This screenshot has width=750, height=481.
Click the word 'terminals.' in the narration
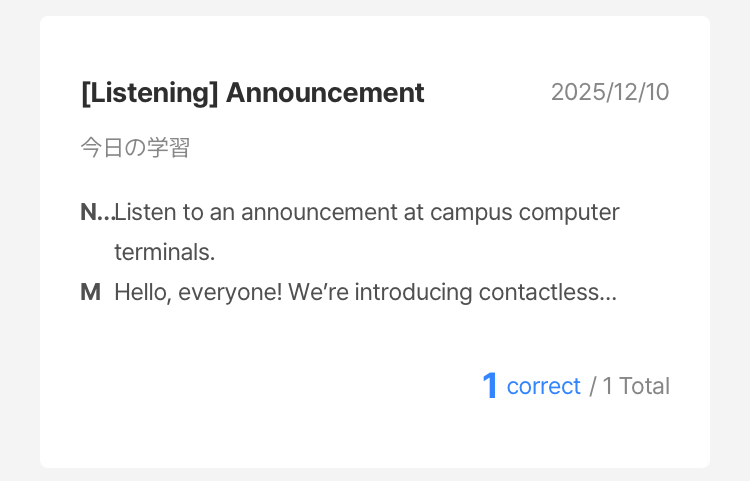[165, 252]
